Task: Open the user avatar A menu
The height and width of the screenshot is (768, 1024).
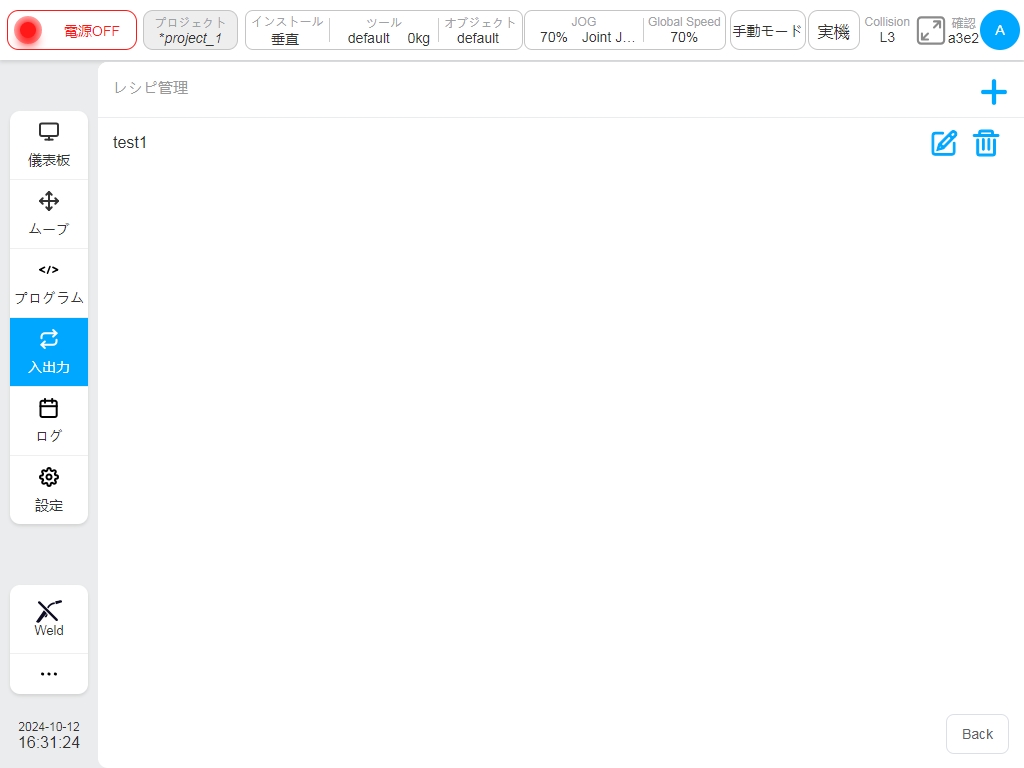Action: [x=999, y=30]
